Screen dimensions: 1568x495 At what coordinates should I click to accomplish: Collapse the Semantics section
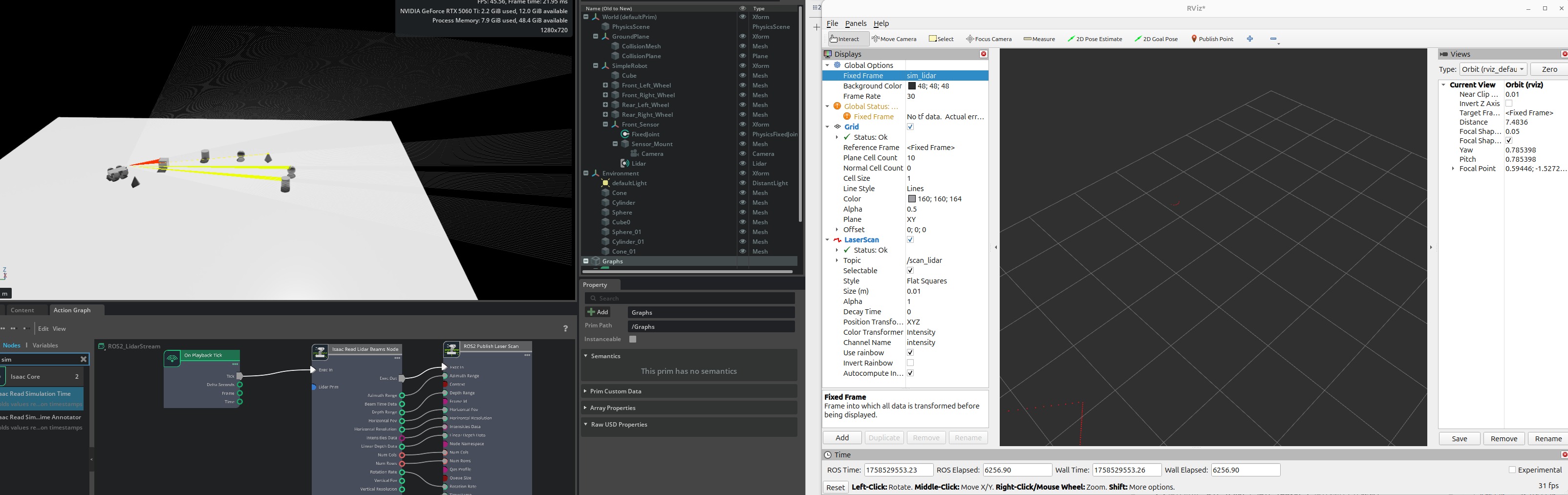[x=585, y=356]
